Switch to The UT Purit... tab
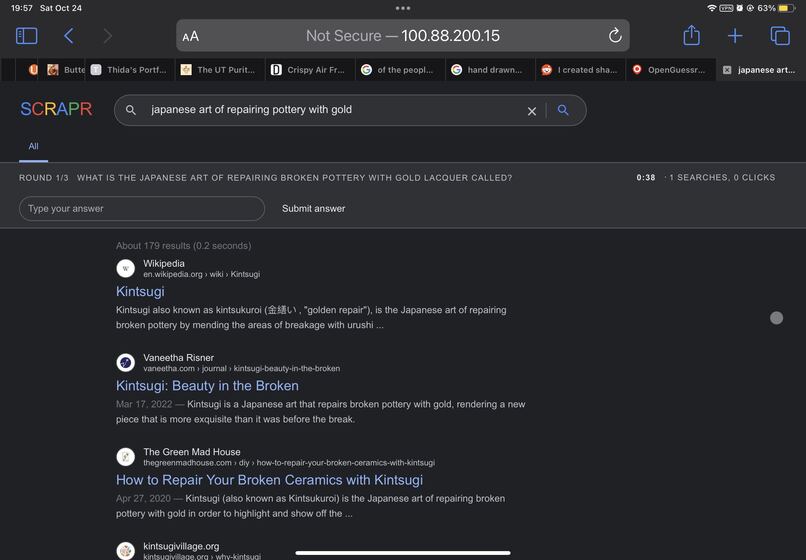The width and height of the screenshot is (806, 560). pos(220,69)
